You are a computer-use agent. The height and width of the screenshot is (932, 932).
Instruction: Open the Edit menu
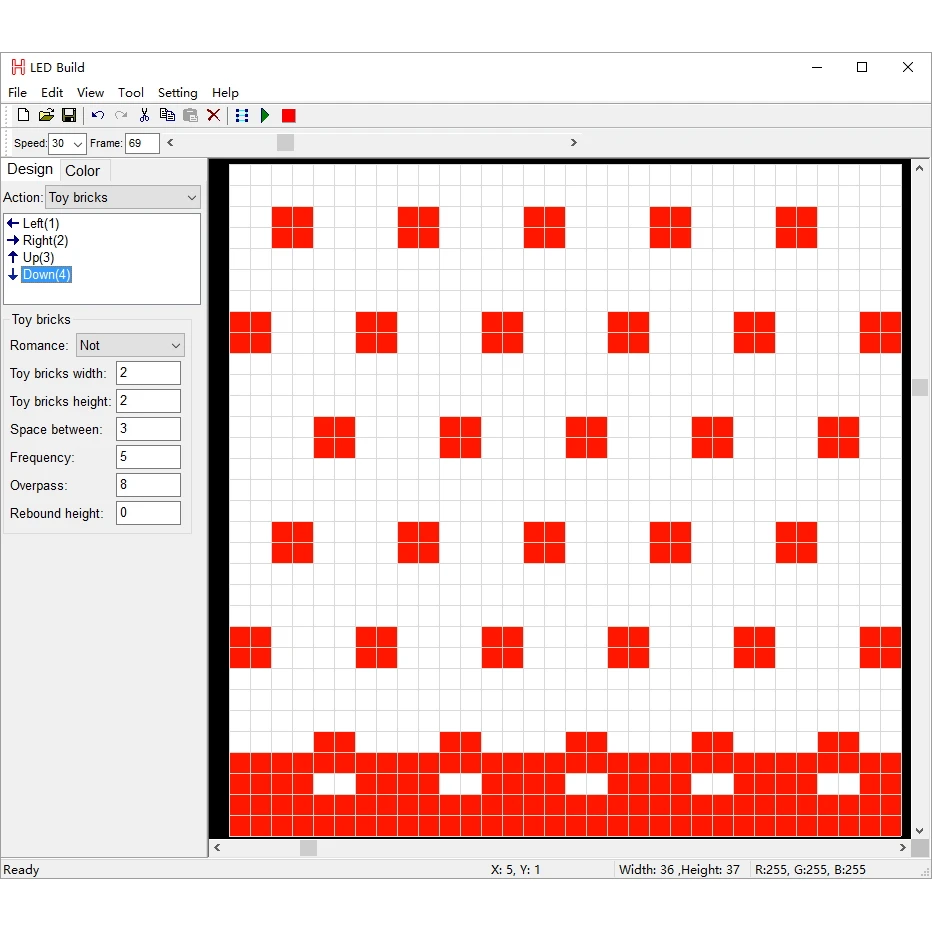coord(52,93)
